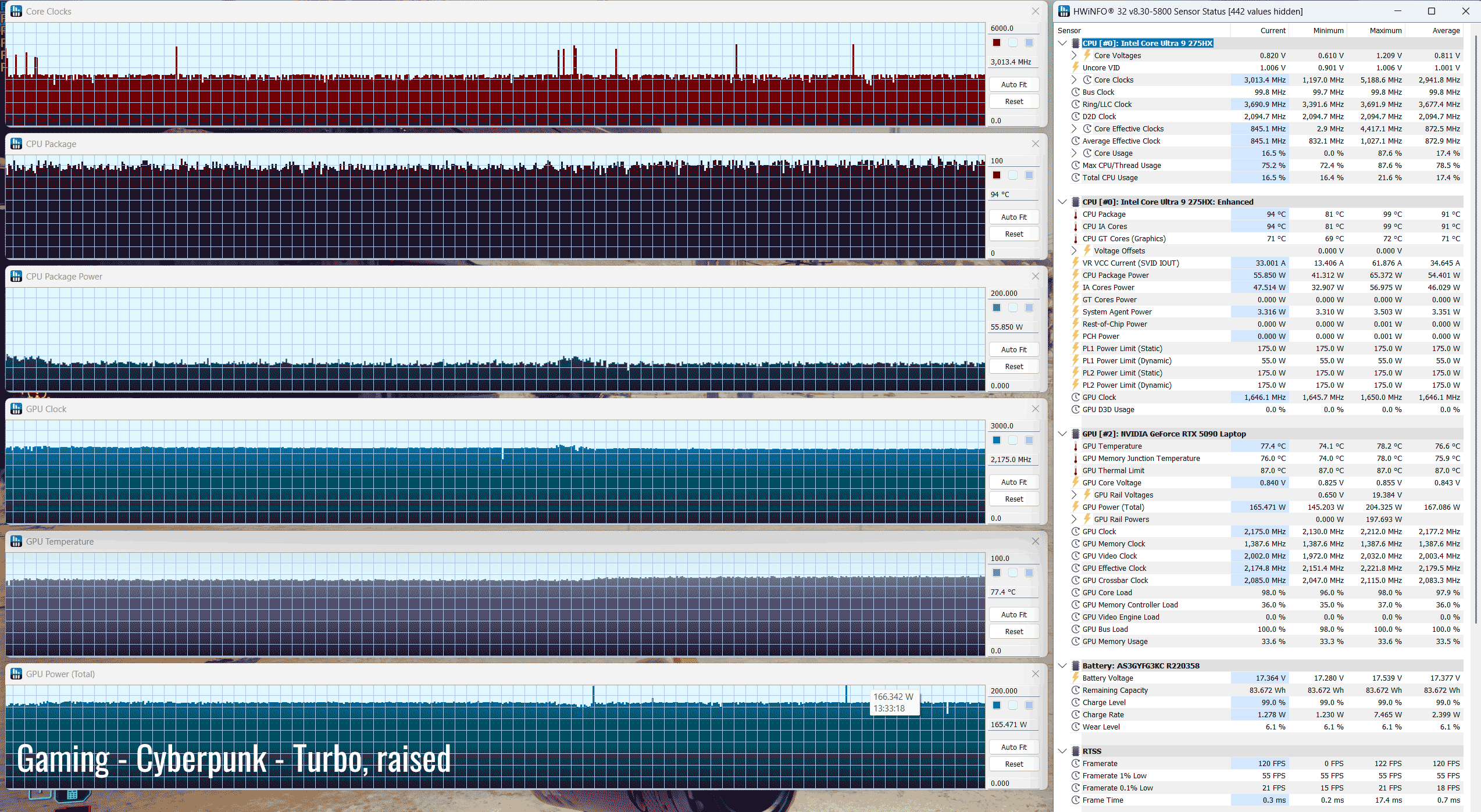Screen dimensions: 1481x812
Task: Collapse the RTSS sensor group
Action: coord(1062,751)
